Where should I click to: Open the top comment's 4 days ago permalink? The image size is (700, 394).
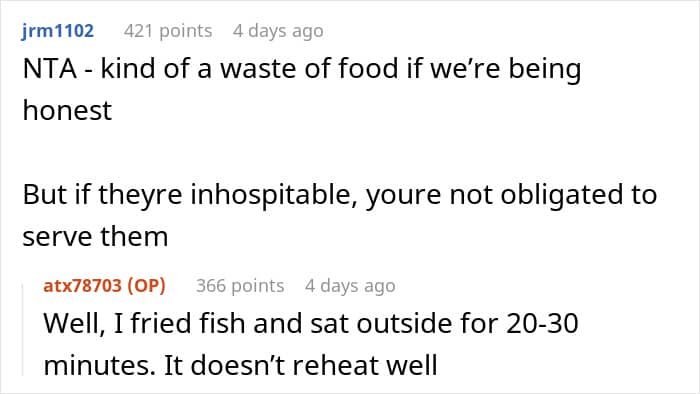coord(278,31)
